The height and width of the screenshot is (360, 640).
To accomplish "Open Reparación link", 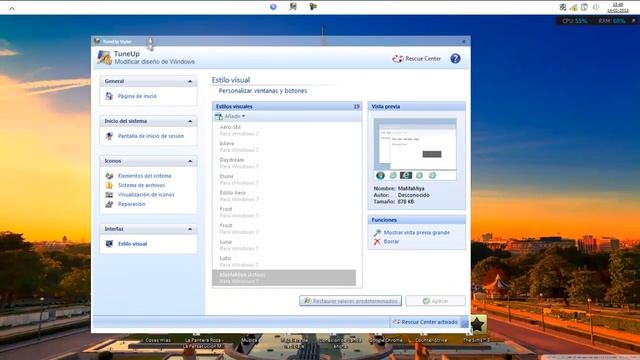I will (131, 204).
